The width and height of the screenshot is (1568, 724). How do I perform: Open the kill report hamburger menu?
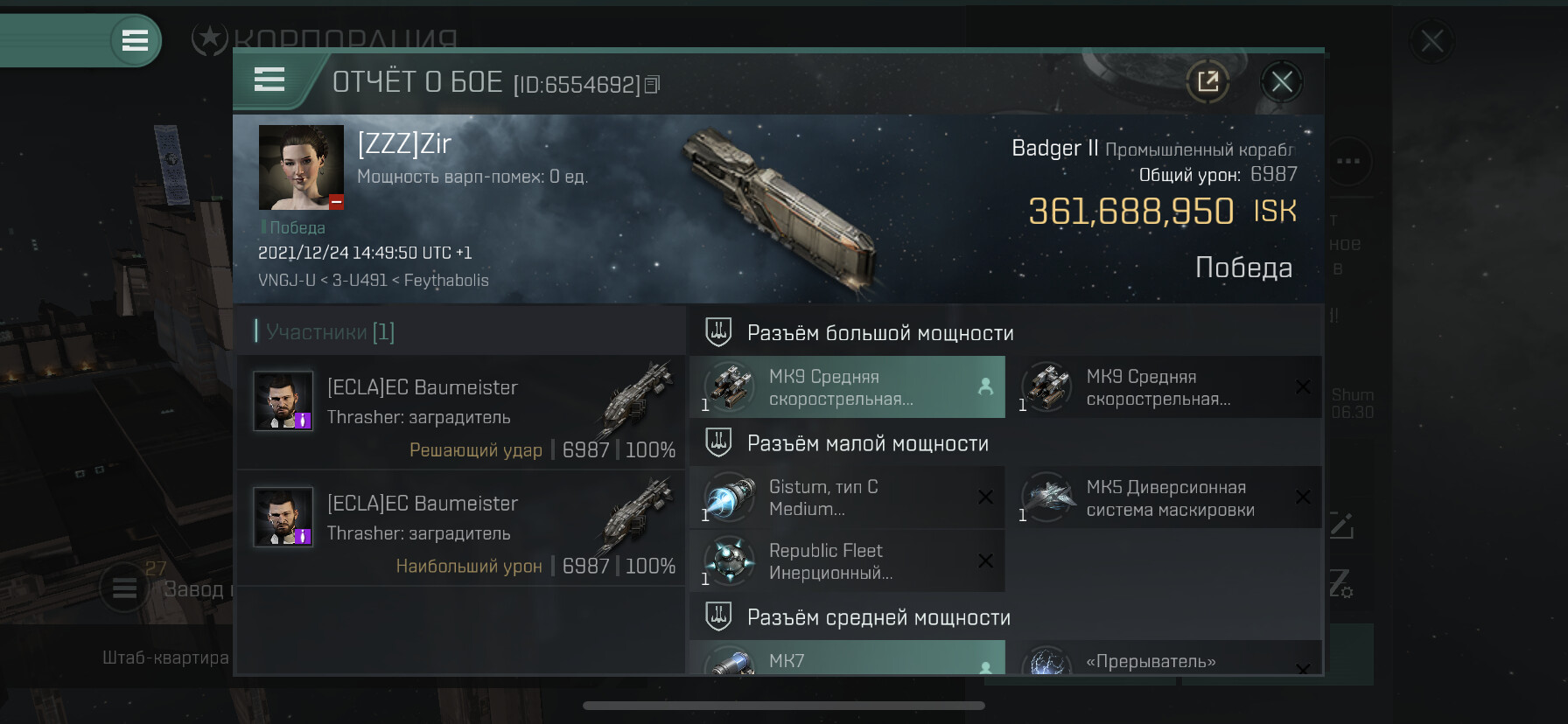(x=269, y=80)
